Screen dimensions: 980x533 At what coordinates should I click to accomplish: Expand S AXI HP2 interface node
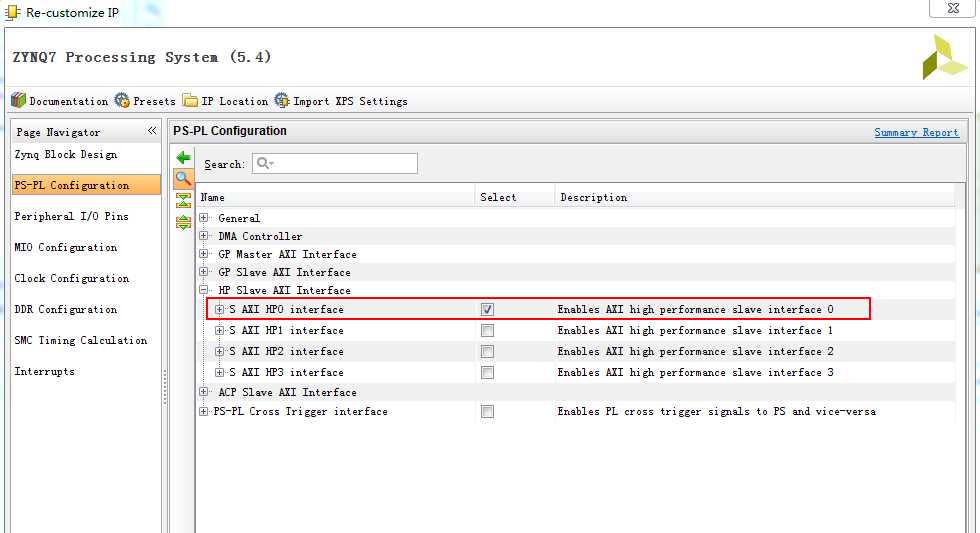click(x=219, y=352)
